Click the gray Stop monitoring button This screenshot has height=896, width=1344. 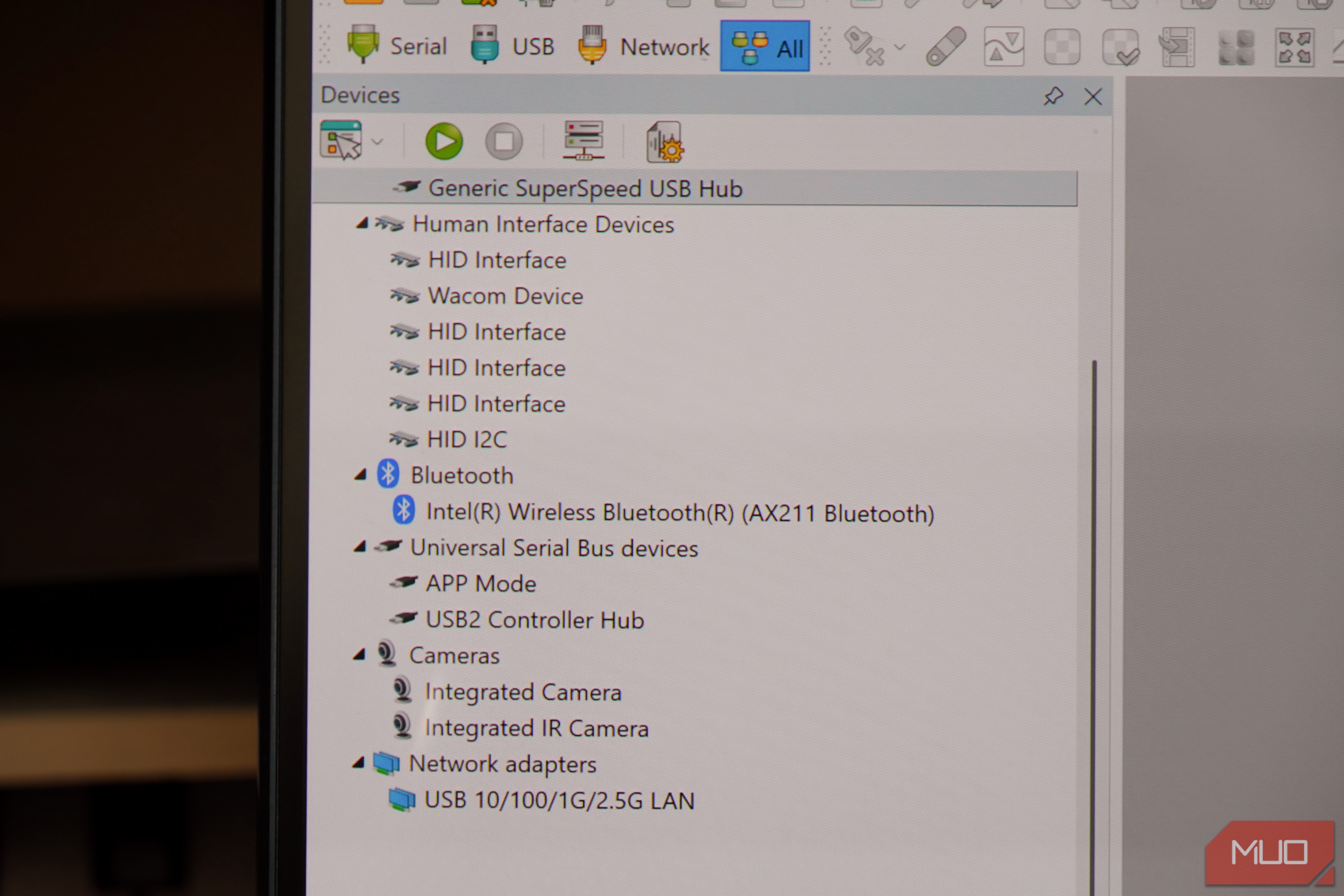504,141
